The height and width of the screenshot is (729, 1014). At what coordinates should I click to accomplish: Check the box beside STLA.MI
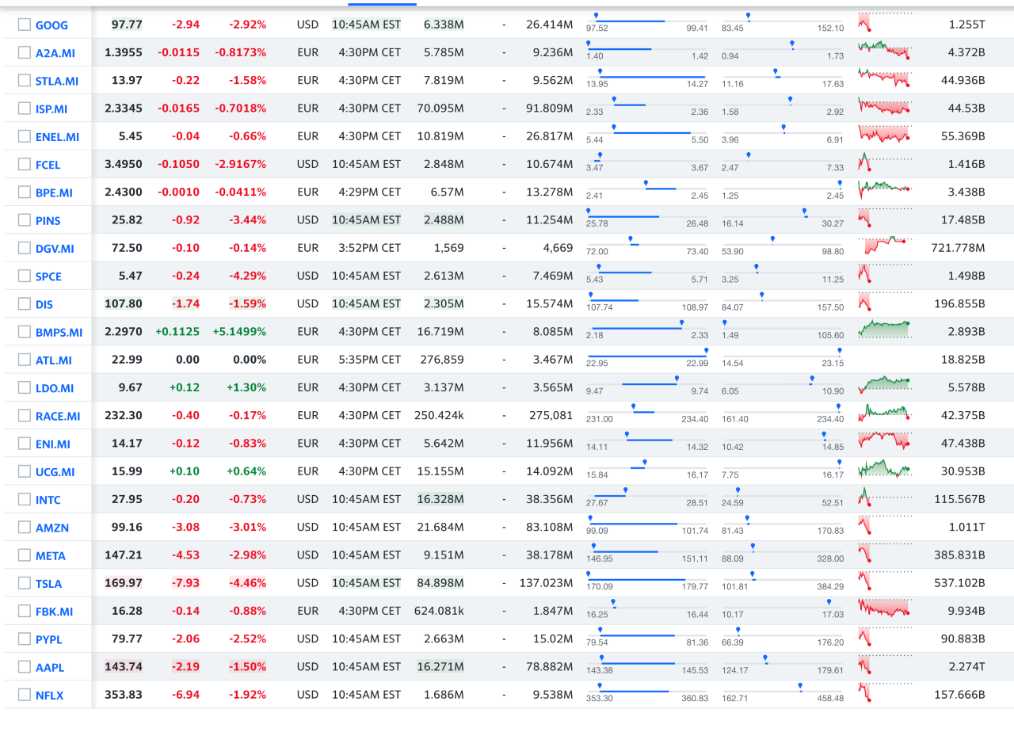click(x=24, y=80)
